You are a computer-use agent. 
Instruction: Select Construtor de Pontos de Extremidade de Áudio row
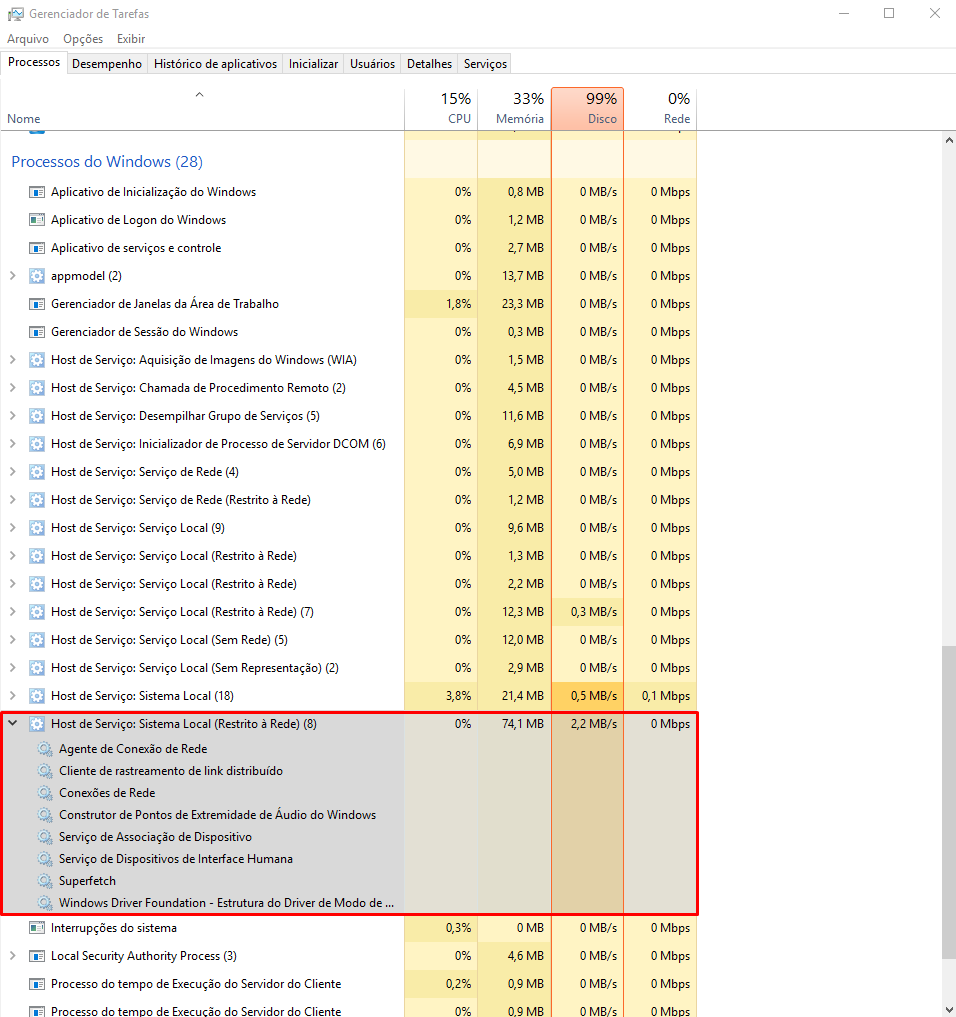pos(349,815)
